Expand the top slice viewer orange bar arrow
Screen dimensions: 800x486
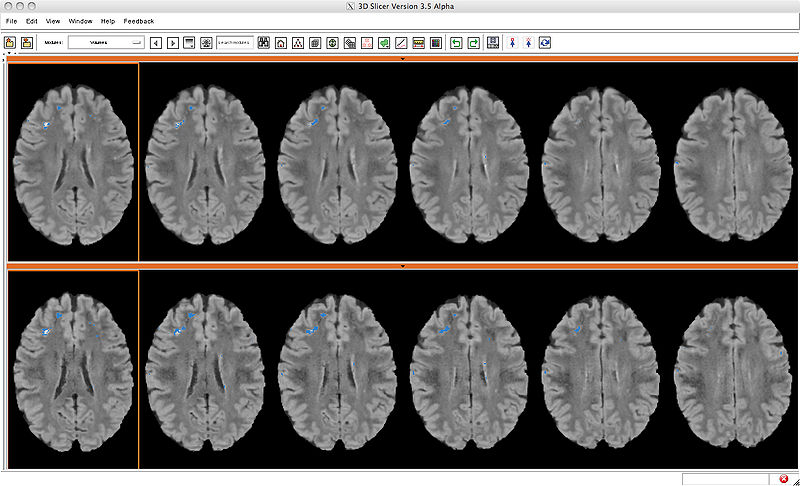click(x=402, y=59)
